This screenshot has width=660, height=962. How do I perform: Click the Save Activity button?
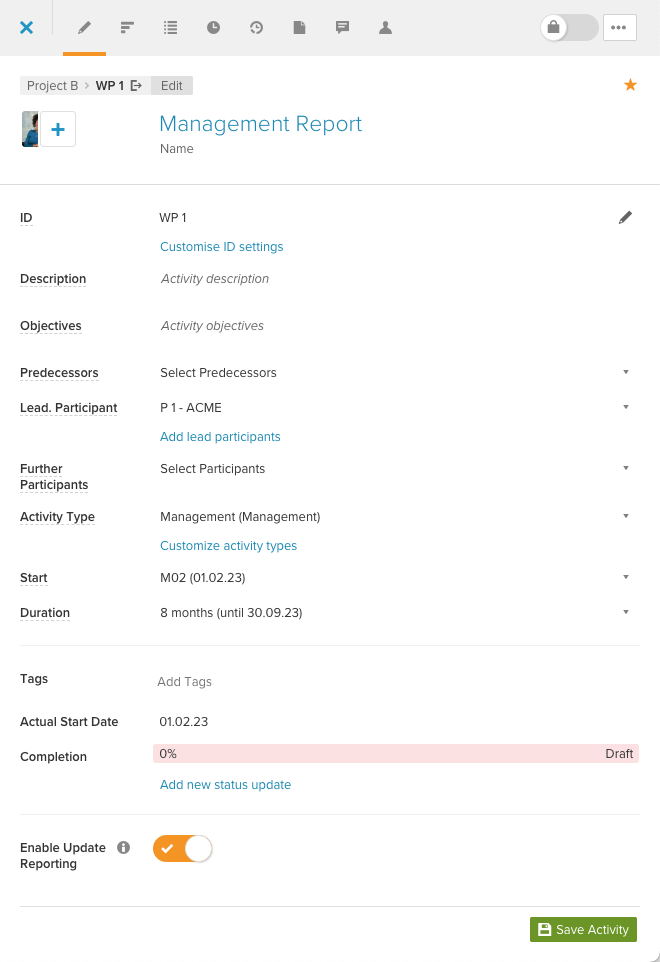coord(583,929)
